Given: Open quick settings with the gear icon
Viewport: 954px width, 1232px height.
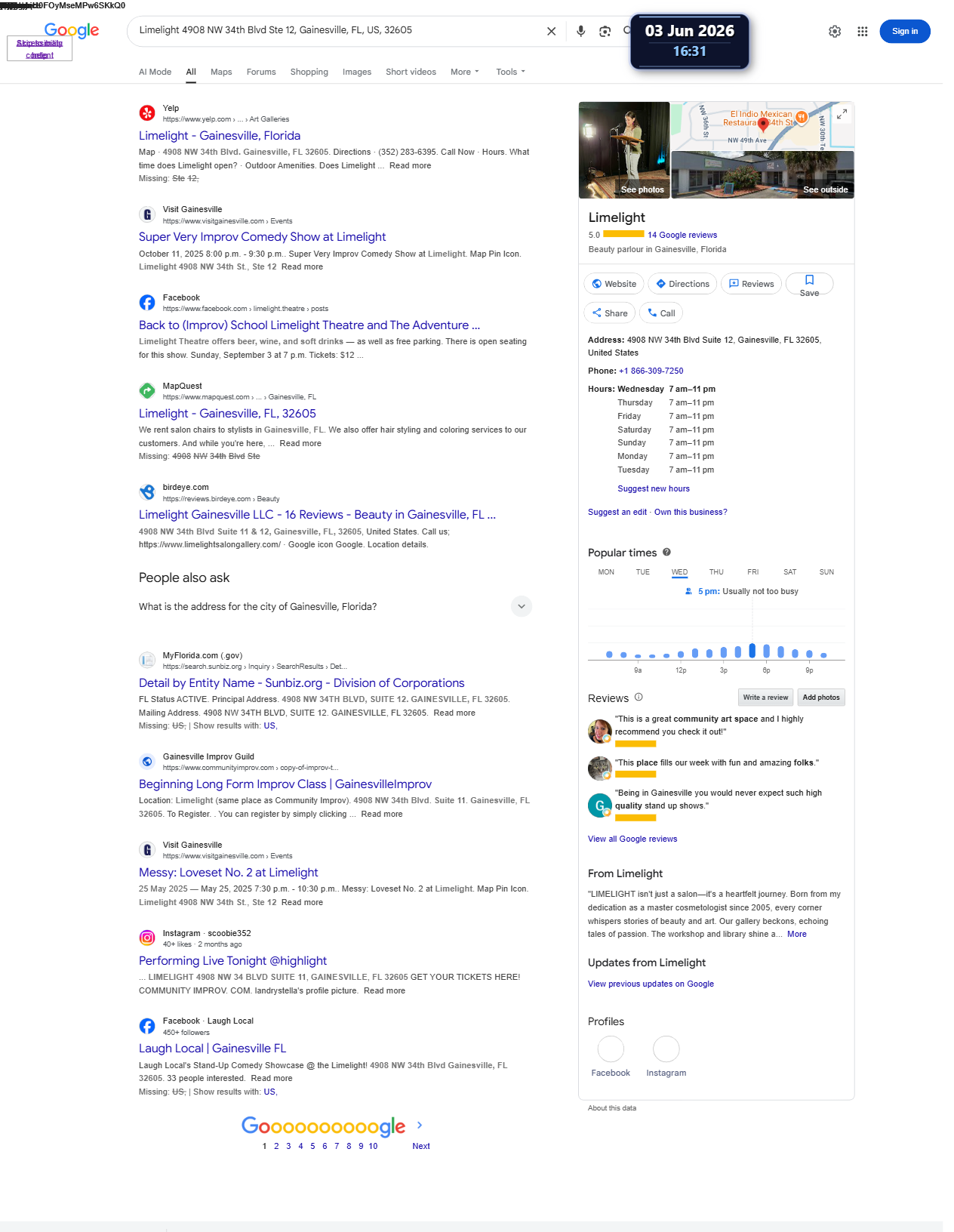Looking at the screenshot, I should [835, 31].
